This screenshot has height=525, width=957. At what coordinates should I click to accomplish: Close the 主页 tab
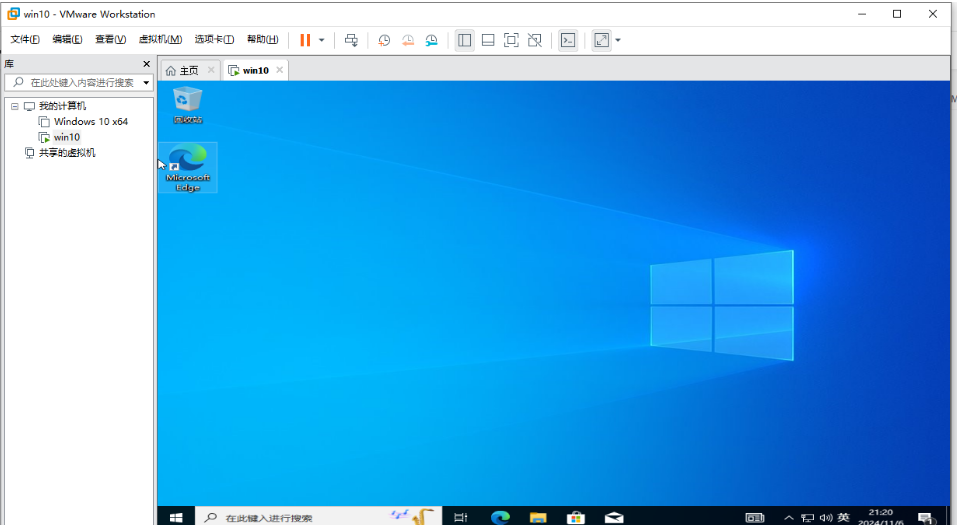[x=211, y=70]
